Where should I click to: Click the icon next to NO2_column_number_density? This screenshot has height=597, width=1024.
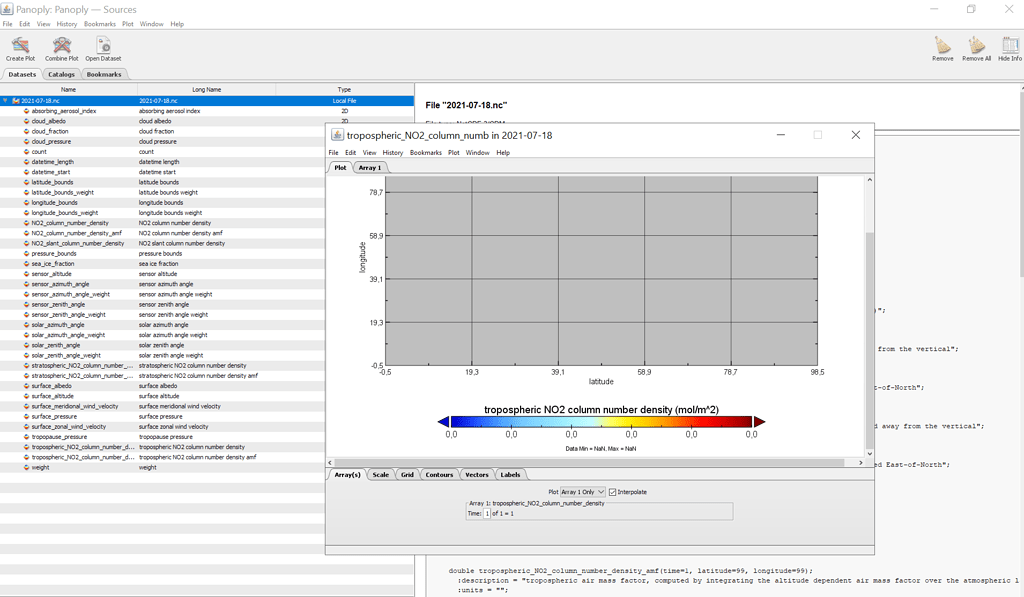click(27, 222)
